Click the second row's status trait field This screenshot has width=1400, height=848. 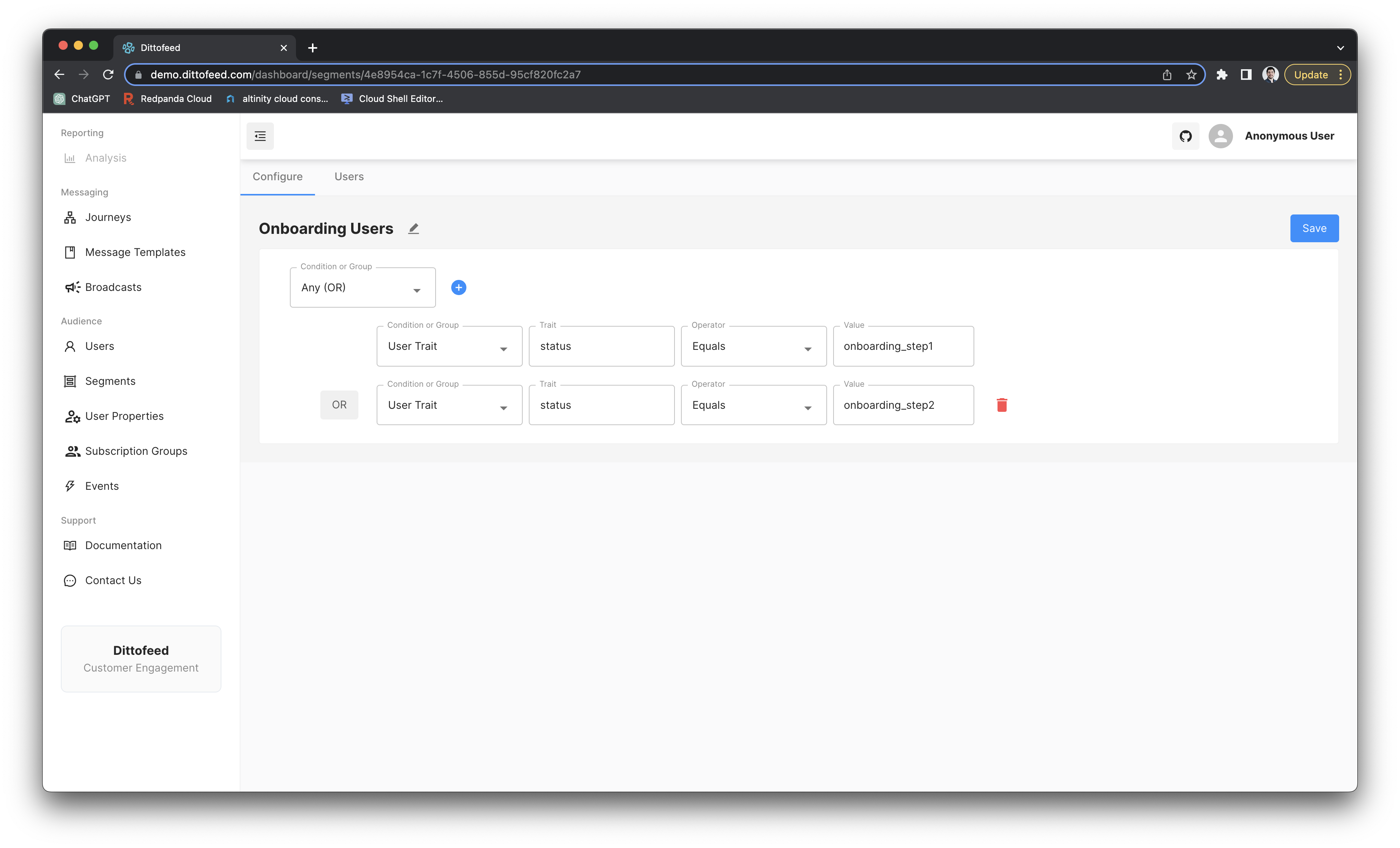click(x=601, y=405)
